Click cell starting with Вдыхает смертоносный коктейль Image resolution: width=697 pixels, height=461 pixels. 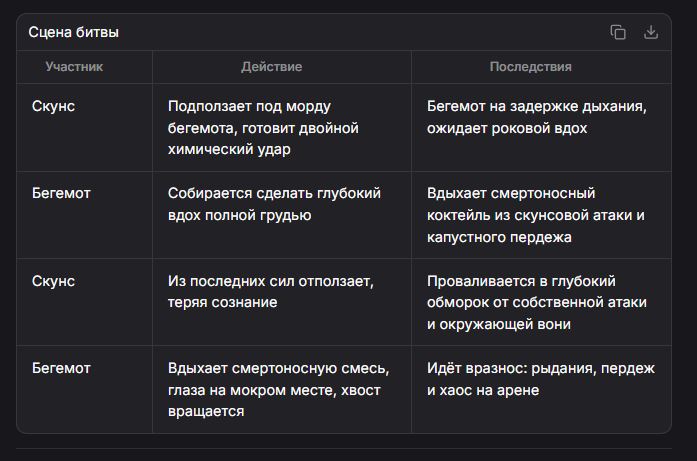tap(541, 215)
